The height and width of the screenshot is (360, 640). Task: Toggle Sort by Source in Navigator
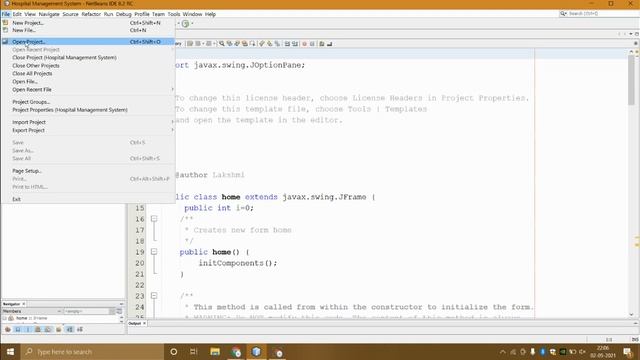click(x=80, y=329)
